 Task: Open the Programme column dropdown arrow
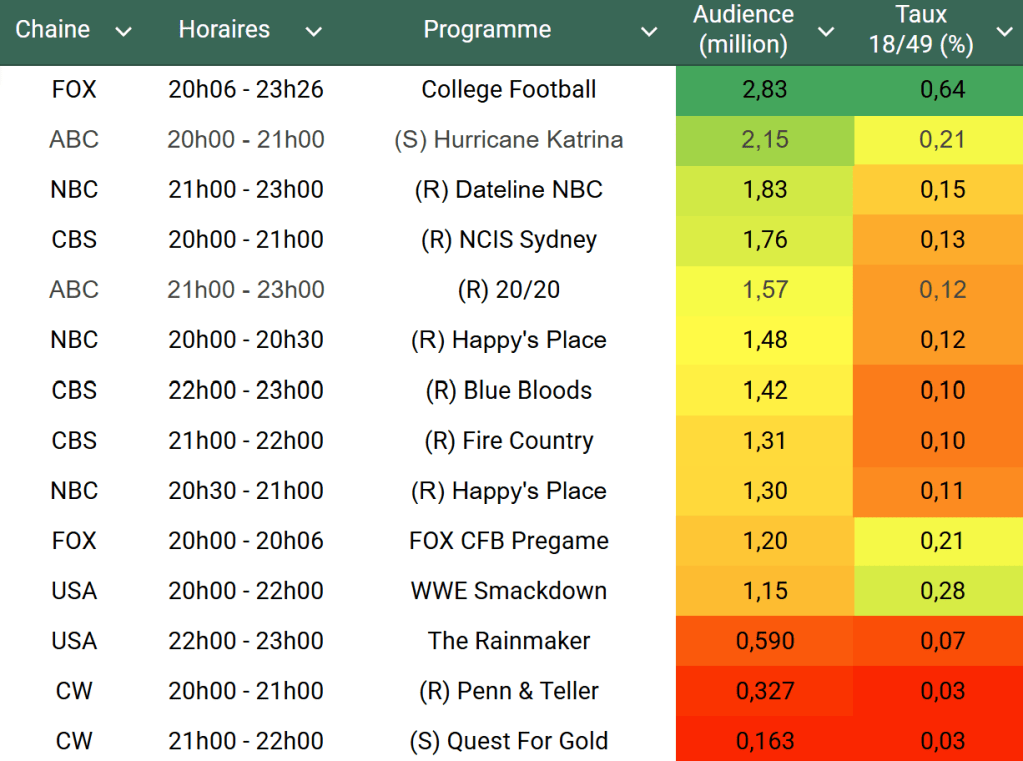coord(649,32)
